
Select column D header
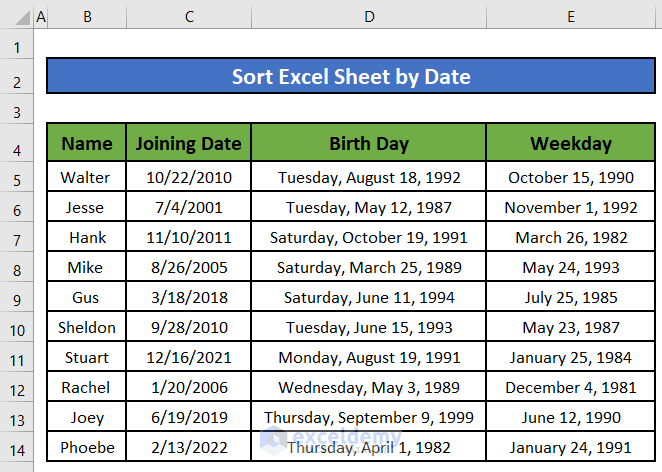(369, 18)
